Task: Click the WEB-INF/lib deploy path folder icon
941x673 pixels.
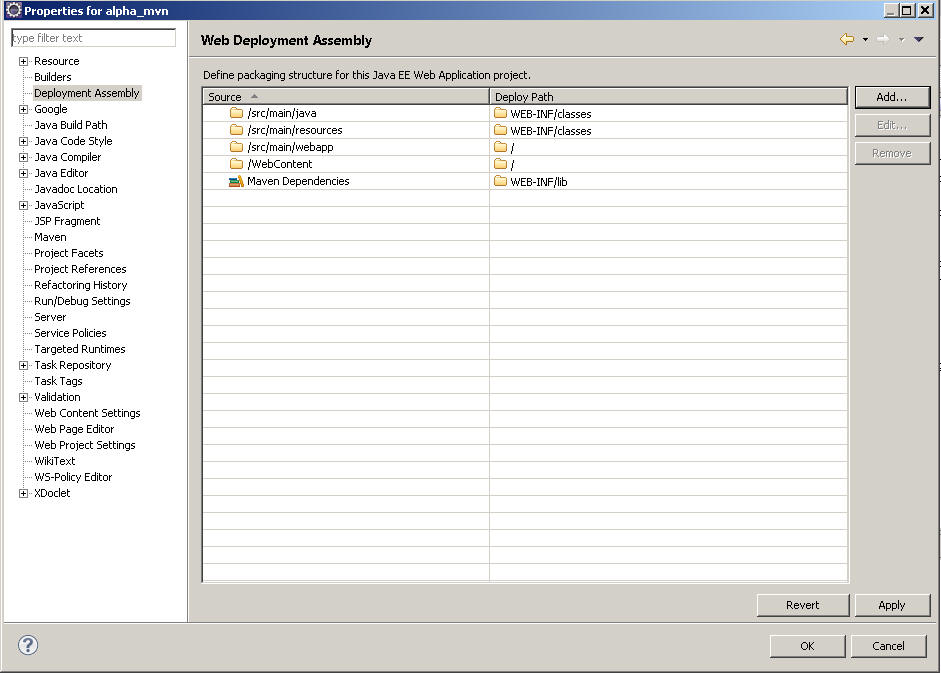Action: click(501, 181)
